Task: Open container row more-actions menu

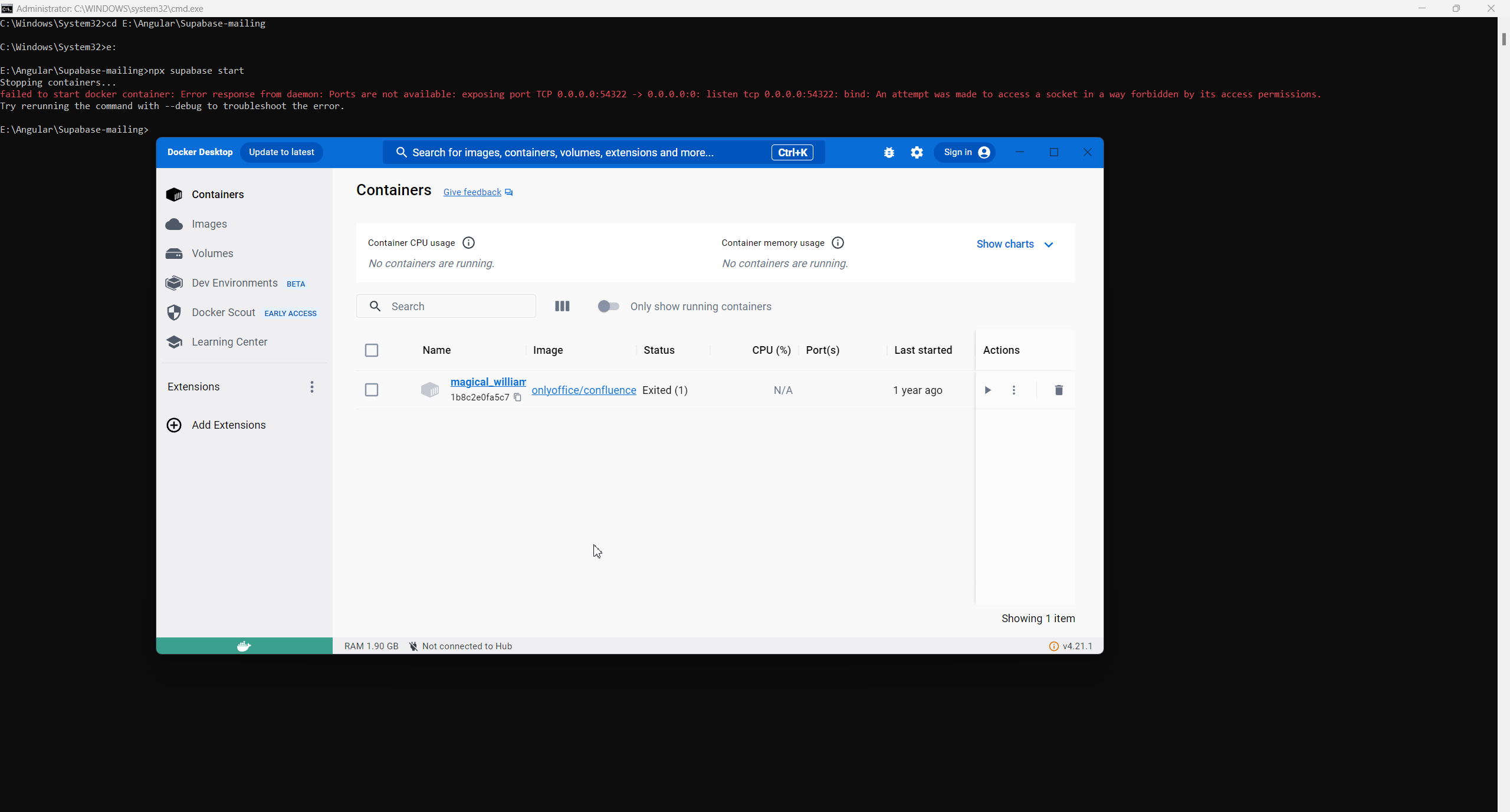Action: [1014, 390]
